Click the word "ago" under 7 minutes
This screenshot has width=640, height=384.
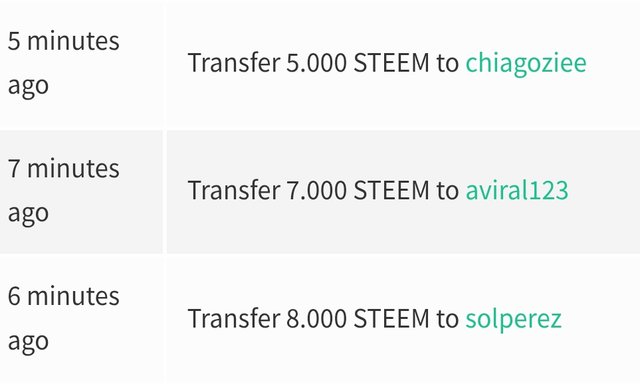tap(28, 215)
